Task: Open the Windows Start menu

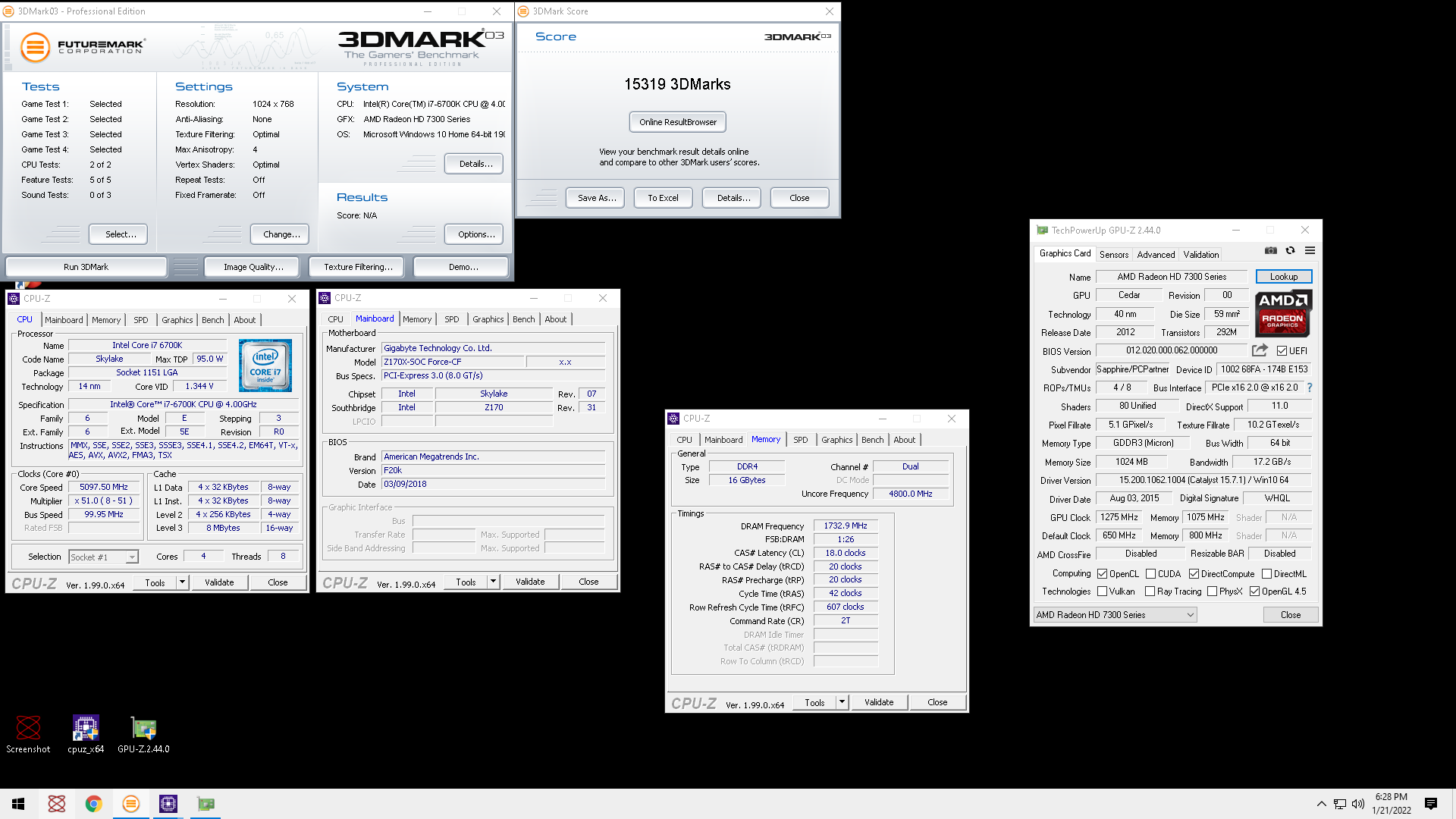Action: [18, 804]
